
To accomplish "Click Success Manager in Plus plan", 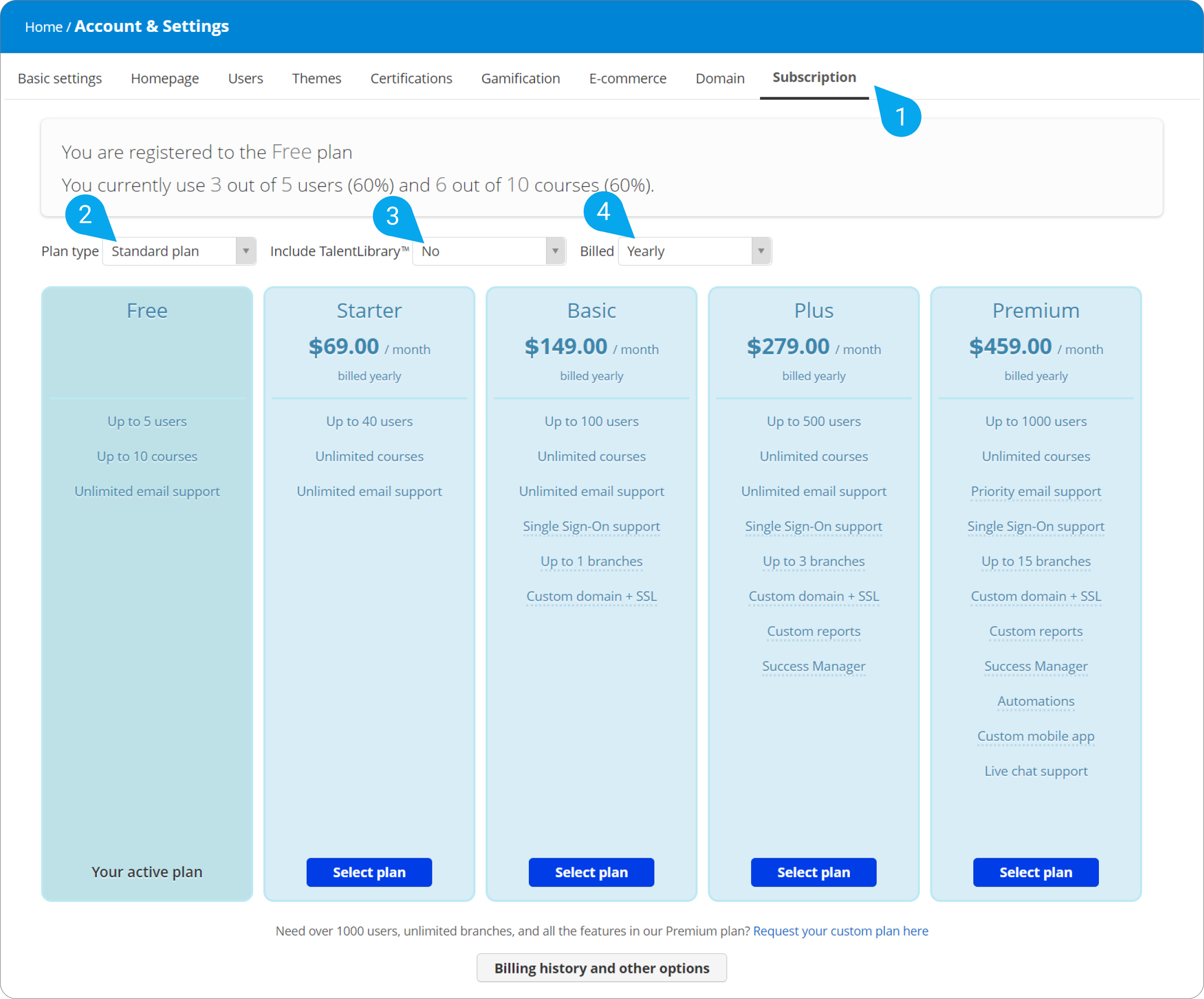I will (813, 666).
